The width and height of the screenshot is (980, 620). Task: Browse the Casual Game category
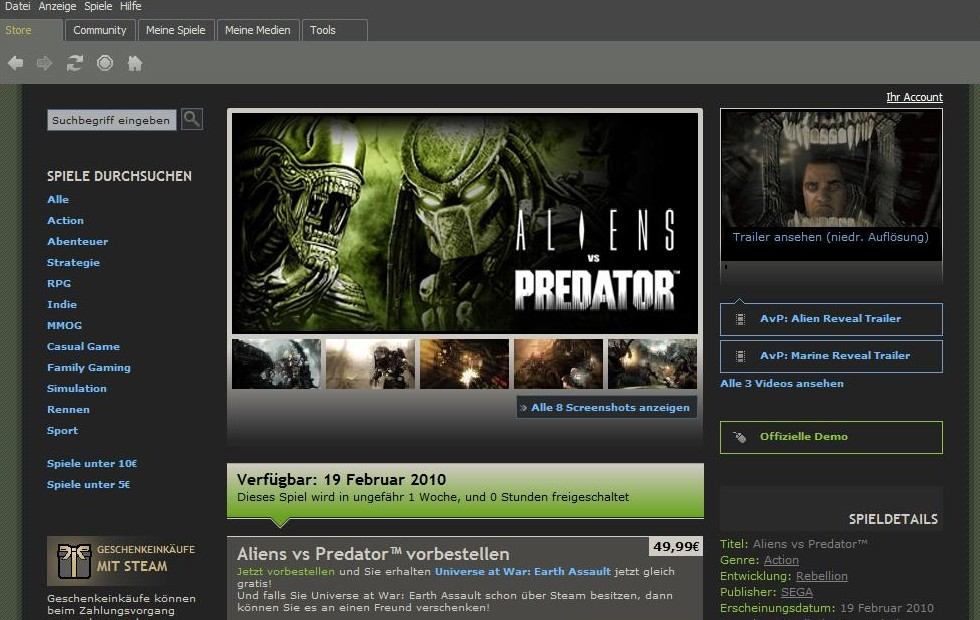pos(83,346)
